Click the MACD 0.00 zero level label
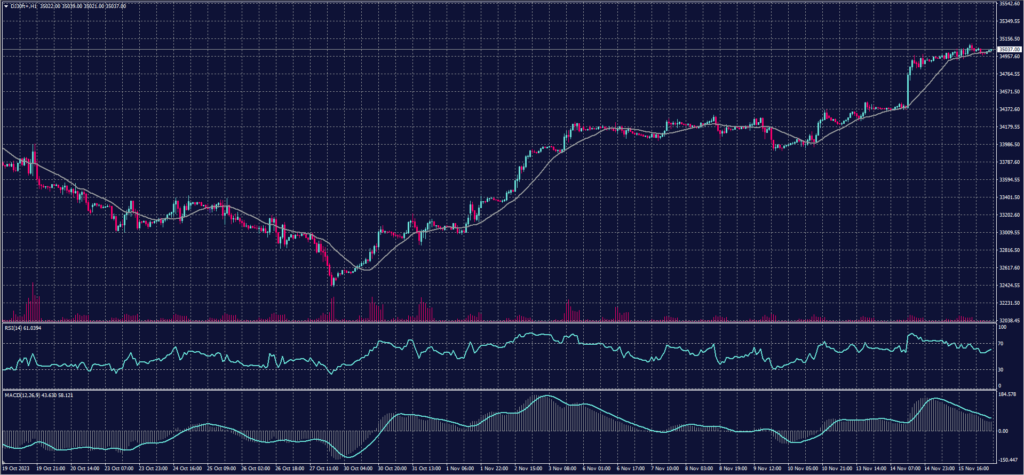The height and width of the screenshot is (475, 1024). [1005, 431]
